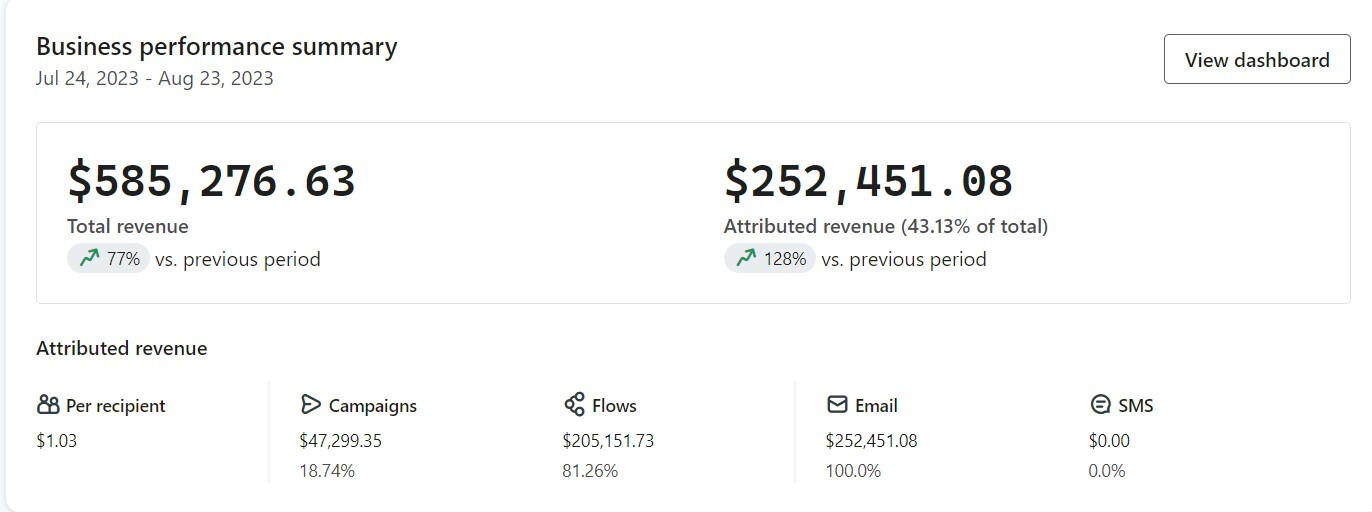Screen dimensions: 1372x512
Task: Click the Flows branching icon
Action: point(574,405)
